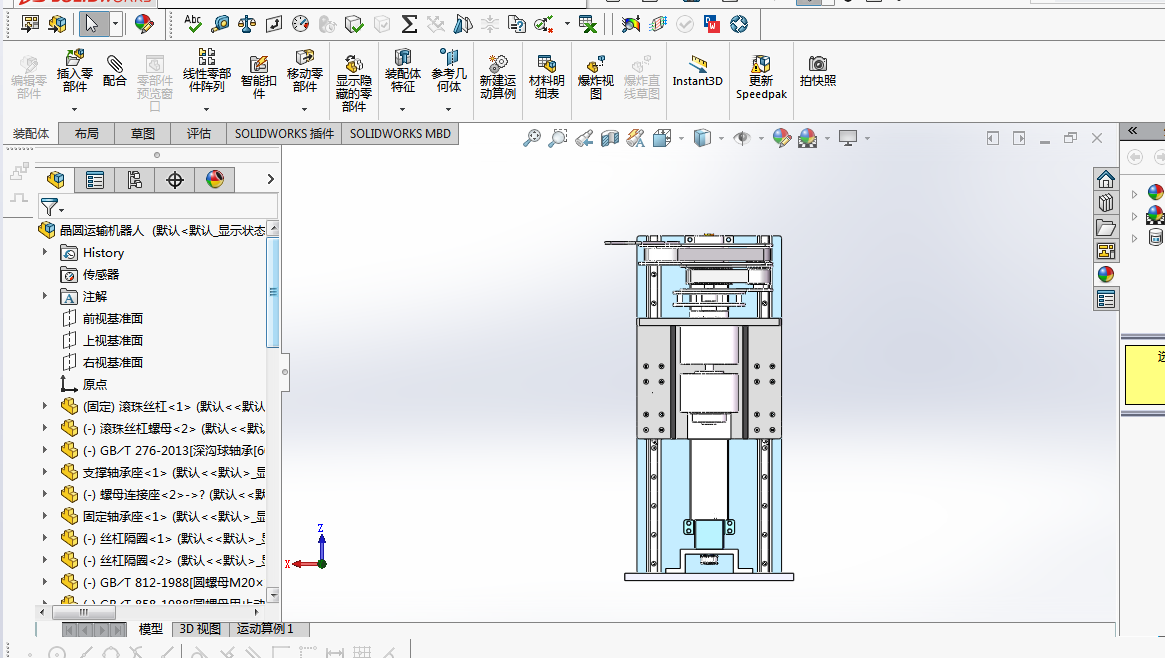Image resolution: width=1165 pixels, height=658 pixels.
Task: Switch to the 评估 ribbon tab
Action: [x=199, y=133]
